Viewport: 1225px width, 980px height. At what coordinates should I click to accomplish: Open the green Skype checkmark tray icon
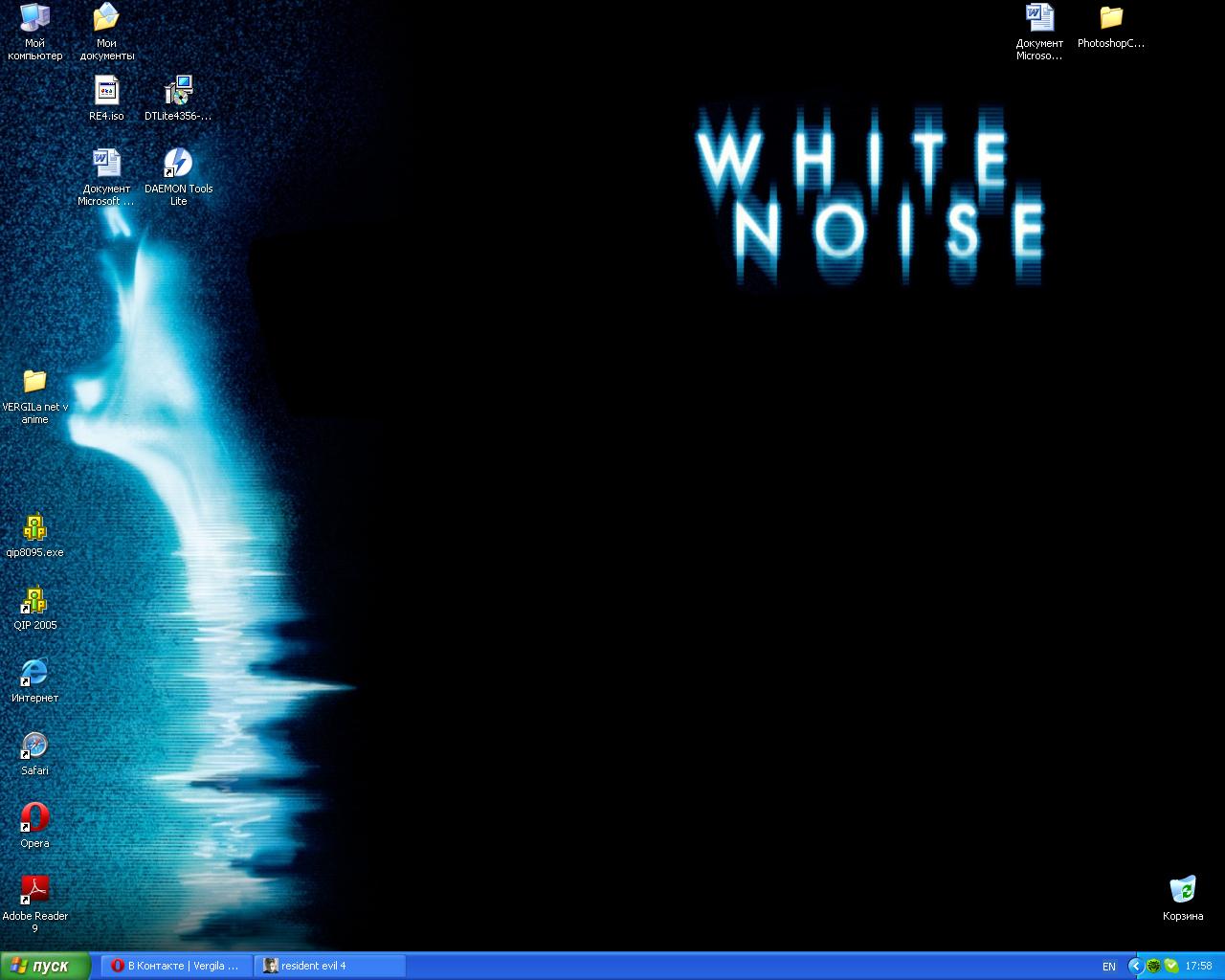tap(1171, 967)
